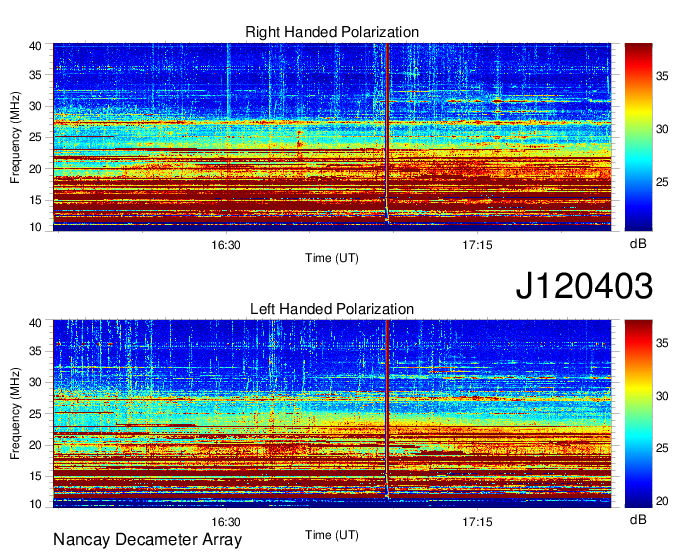
Task: Click the 'Left Handed Polarization' title
Action: pos(332,309)
